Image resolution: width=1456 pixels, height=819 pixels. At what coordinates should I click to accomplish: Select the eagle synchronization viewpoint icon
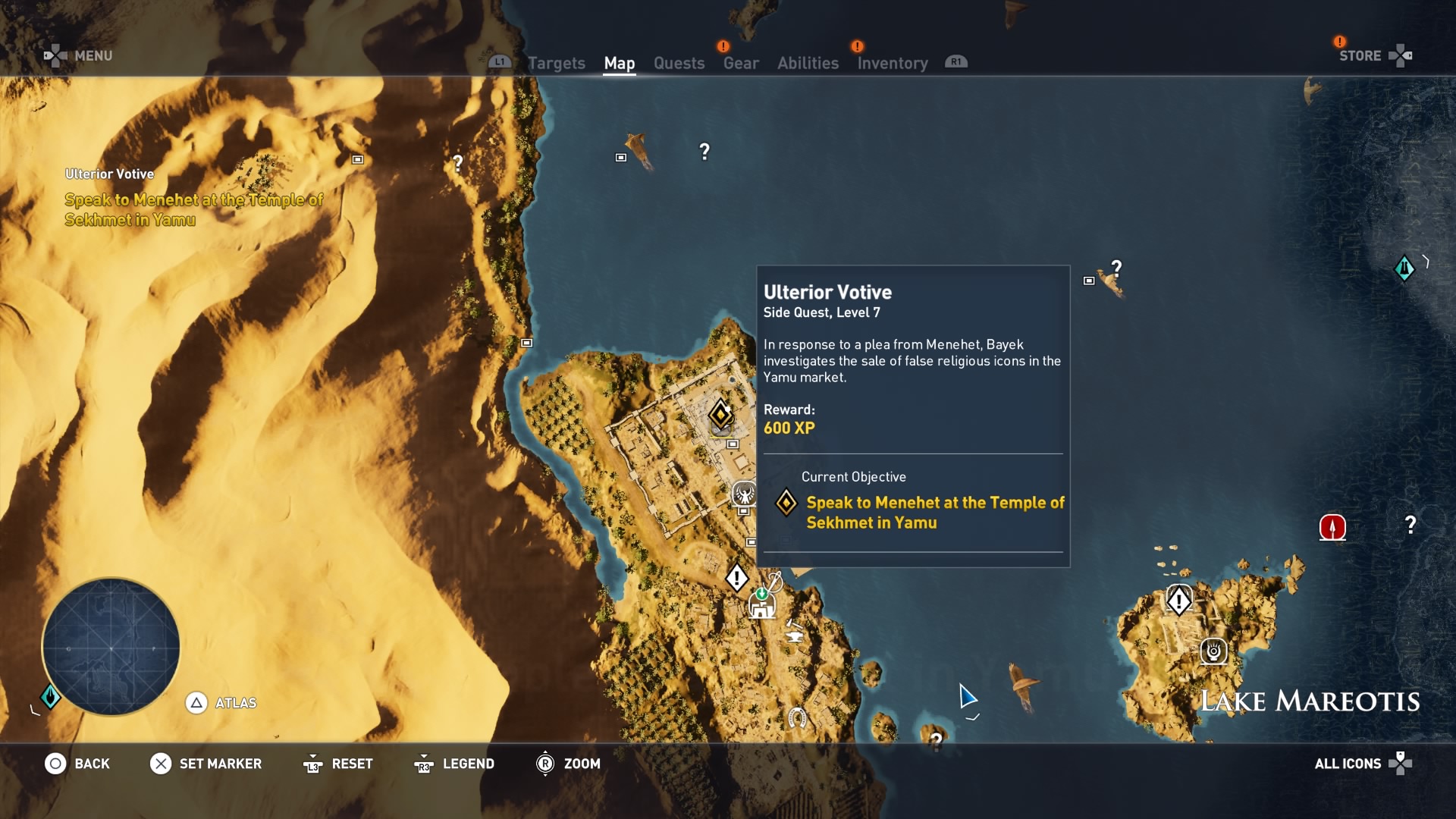(x=744, y=494)
